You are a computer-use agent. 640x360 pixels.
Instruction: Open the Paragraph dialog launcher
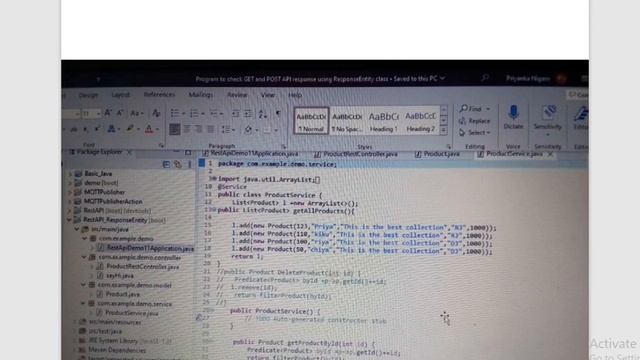284,146
